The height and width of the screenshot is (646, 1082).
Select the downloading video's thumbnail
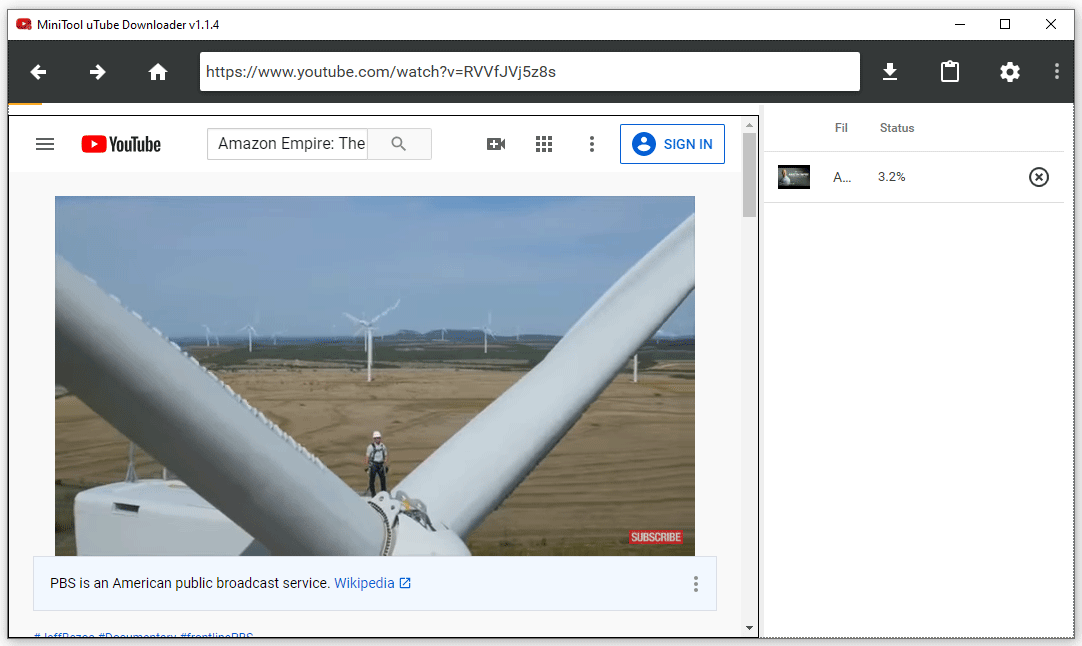coord(793,176)
